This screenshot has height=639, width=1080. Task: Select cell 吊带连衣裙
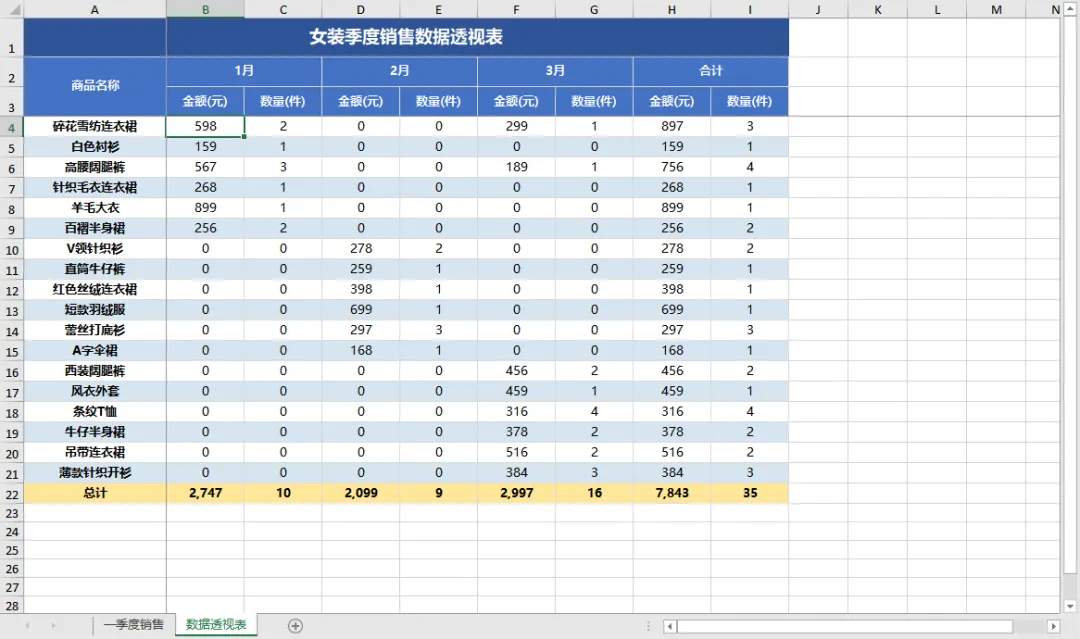[x=95, y=452]
